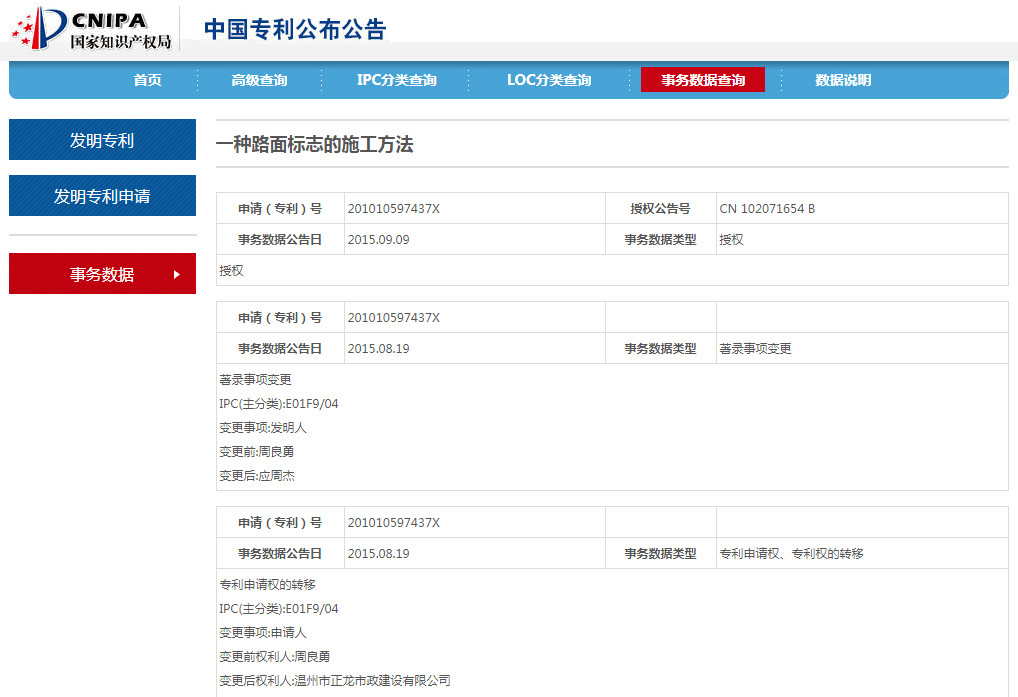Go to 高级查询 in navigation bar
This screenshot has height=697, width=1018.
point(259,80)
